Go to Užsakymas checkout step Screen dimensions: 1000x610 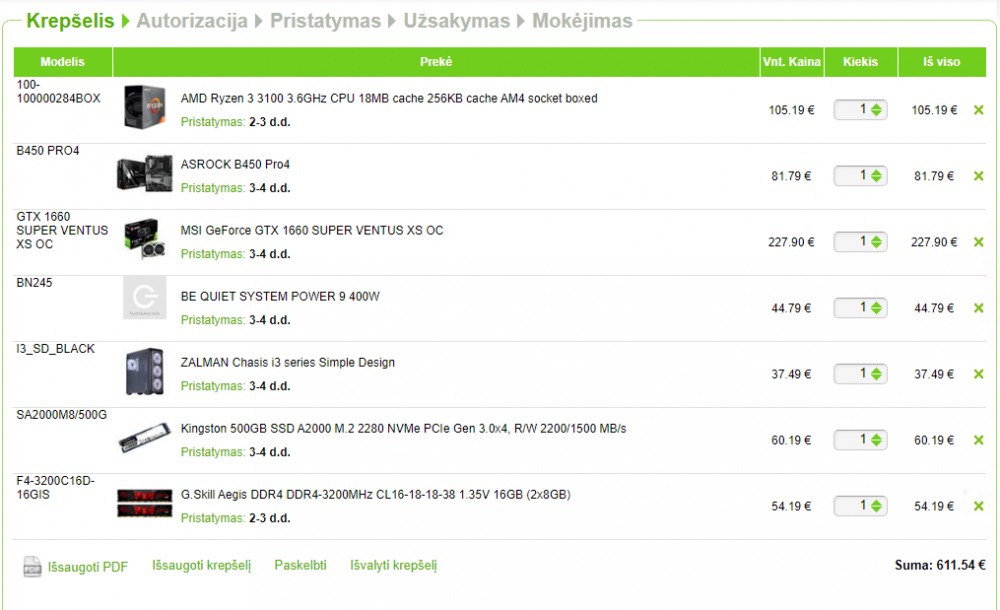click(x=457, y=20)
